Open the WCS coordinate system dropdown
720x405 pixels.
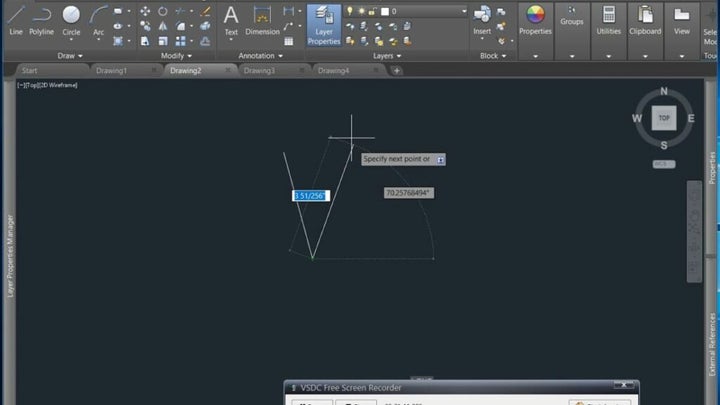[x=663, y=163]
